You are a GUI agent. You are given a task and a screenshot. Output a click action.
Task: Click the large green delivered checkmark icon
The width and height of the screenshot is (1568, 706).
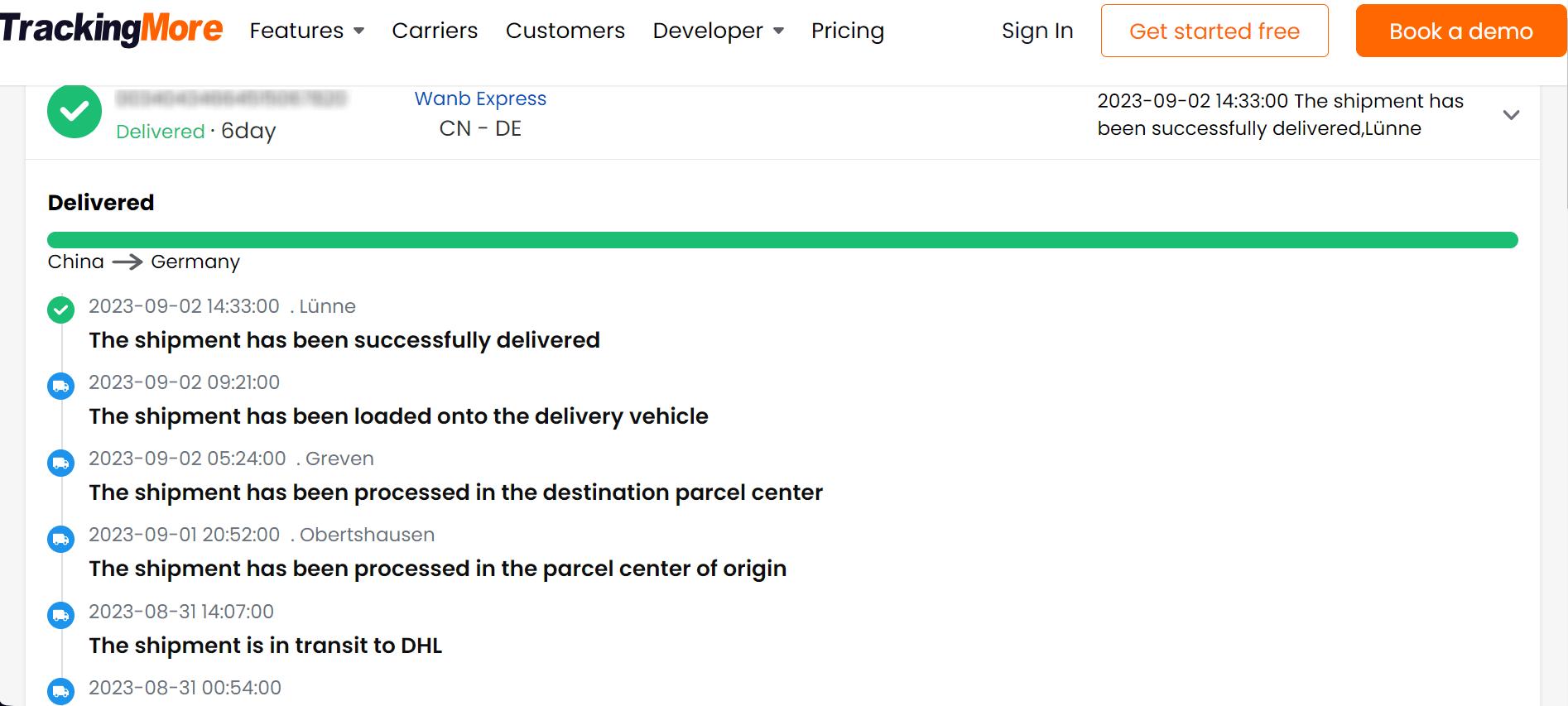(75, 111)
